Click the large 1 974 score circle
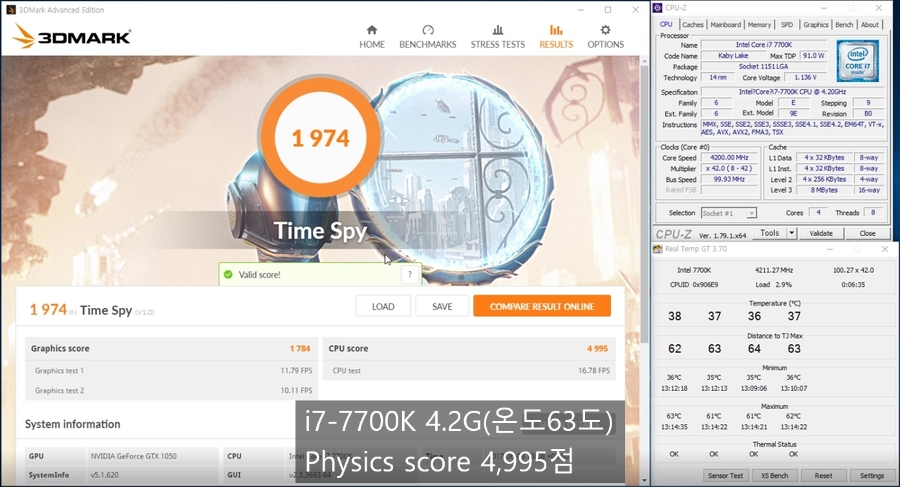Image resolution: width=900 pixels, height=487 pixels. (320, 138)
